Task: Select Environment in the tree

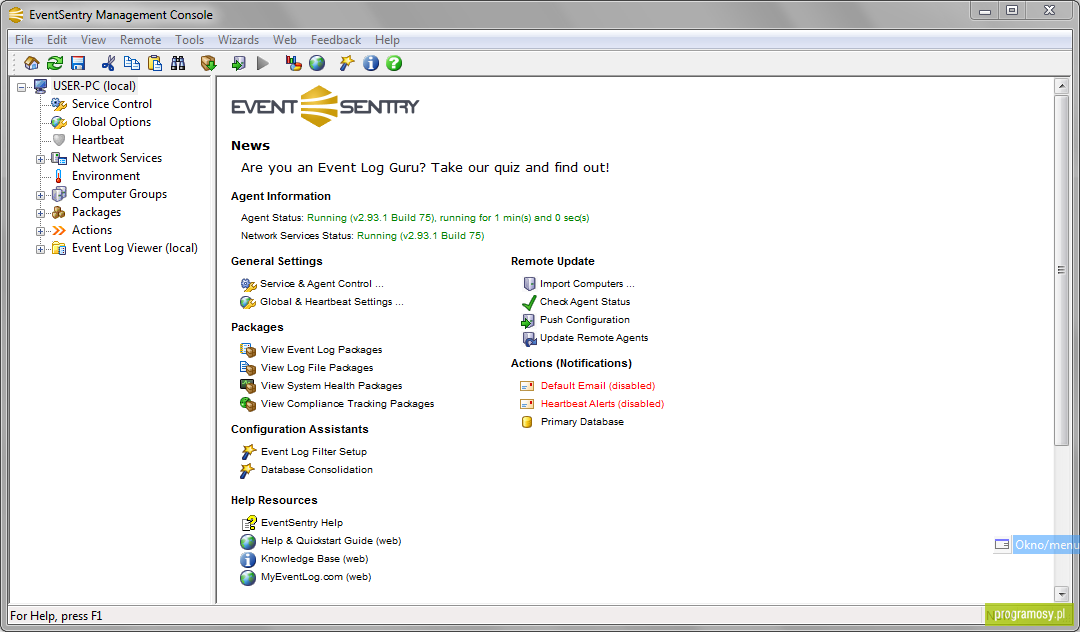Action: (105, 176)
